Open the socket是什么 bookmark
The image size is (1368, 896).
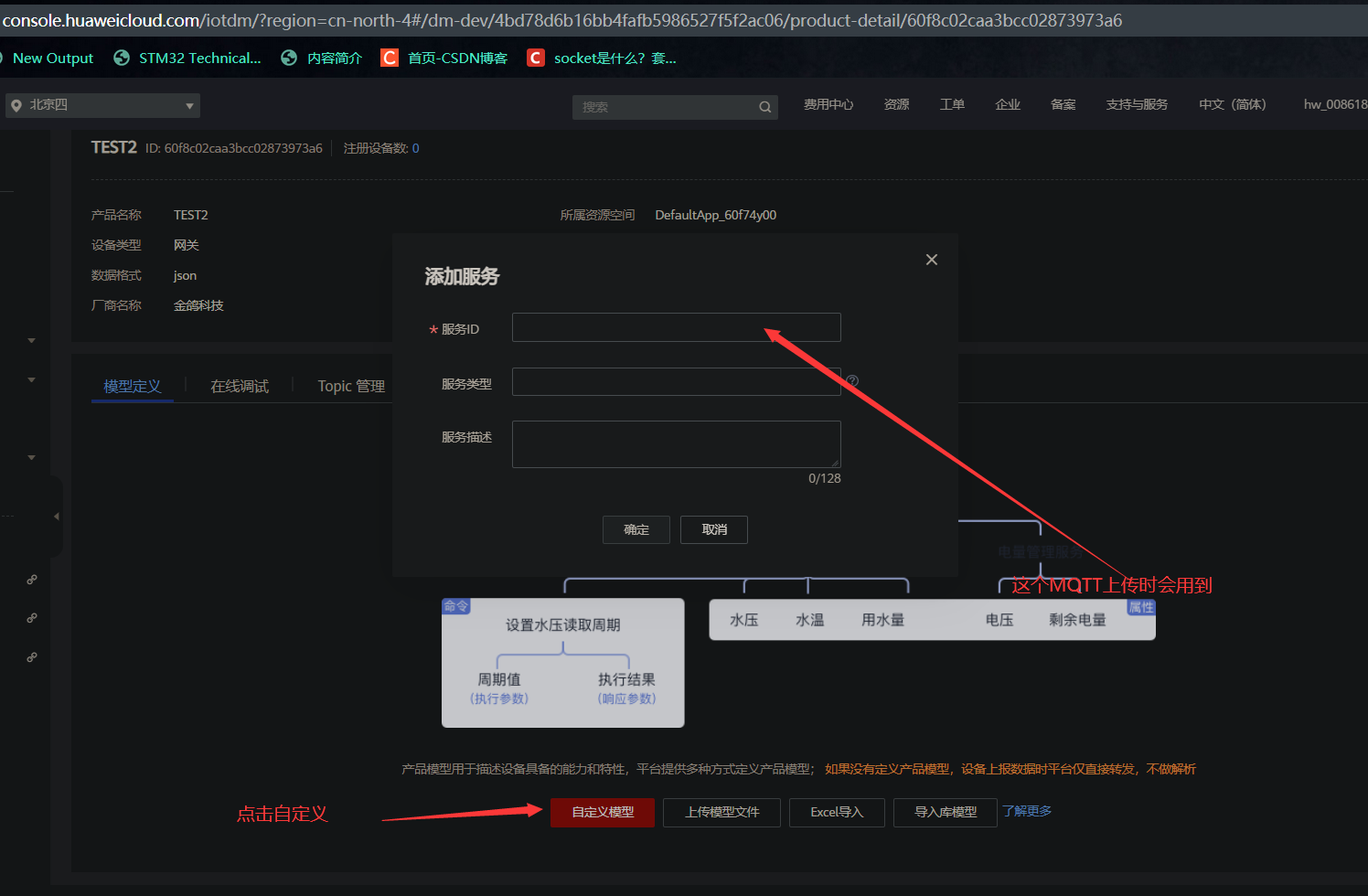point(603,58)
